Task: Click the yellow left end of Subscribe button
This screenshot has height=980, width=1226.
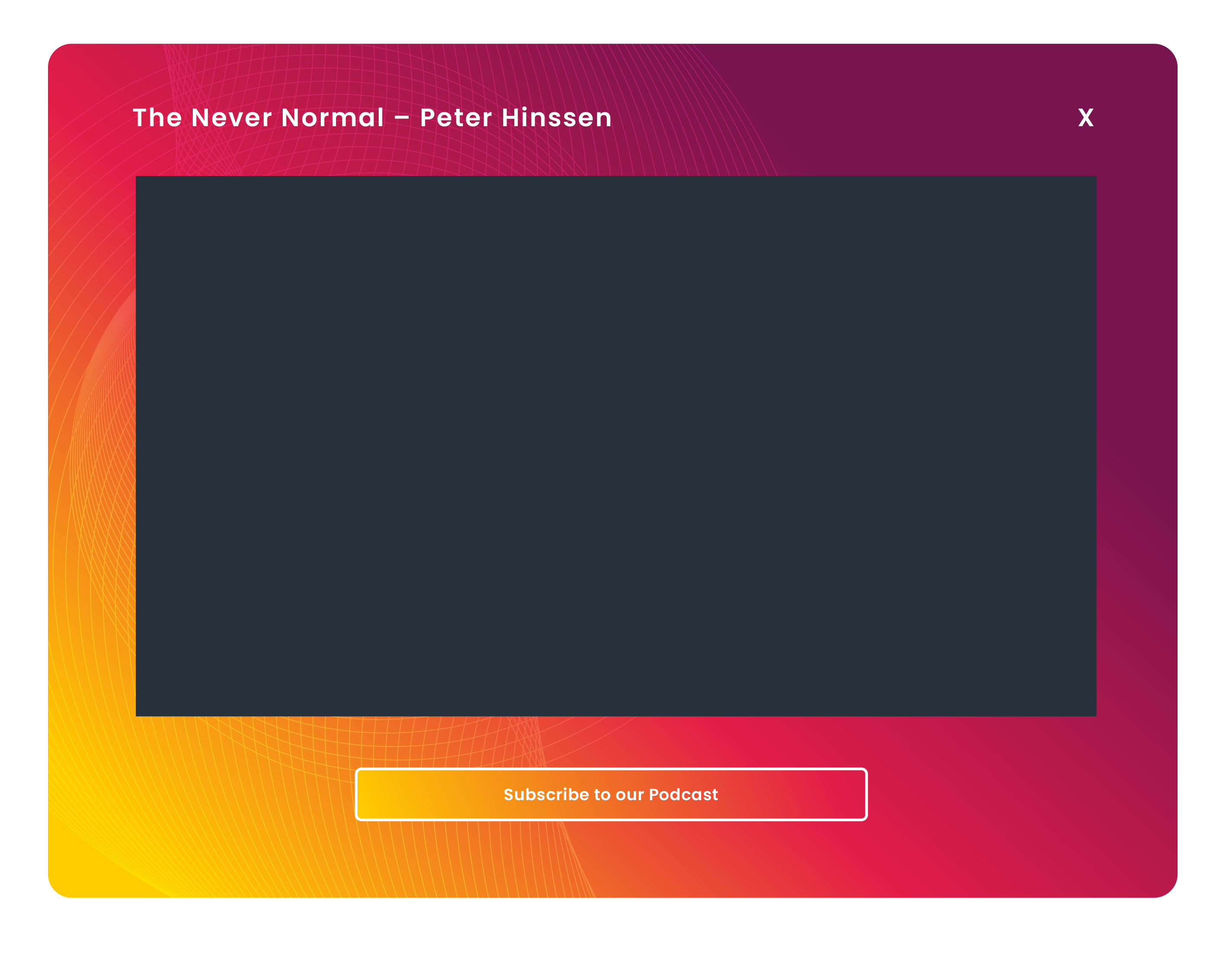Action: pos(378,794)
